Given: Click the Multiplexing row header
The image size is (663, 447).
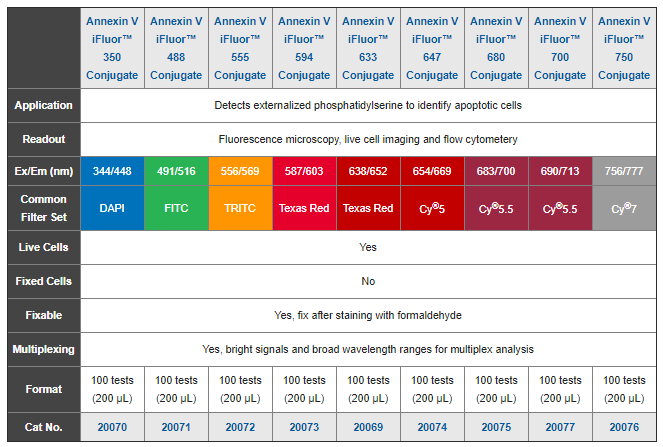Looking at the screenshot, I should pyautogui.click(x=43, y=349).
